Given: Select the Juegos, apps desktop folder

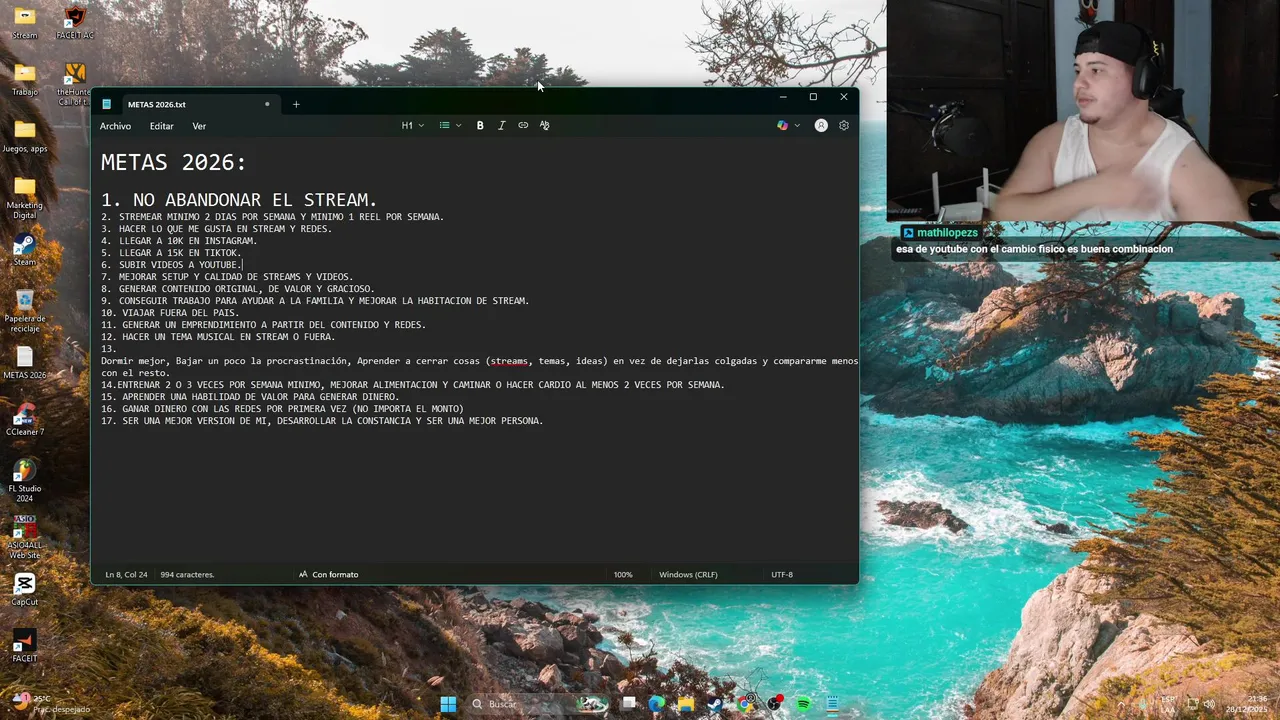Looking at the screenshot, I should click(x=25, y=137).
